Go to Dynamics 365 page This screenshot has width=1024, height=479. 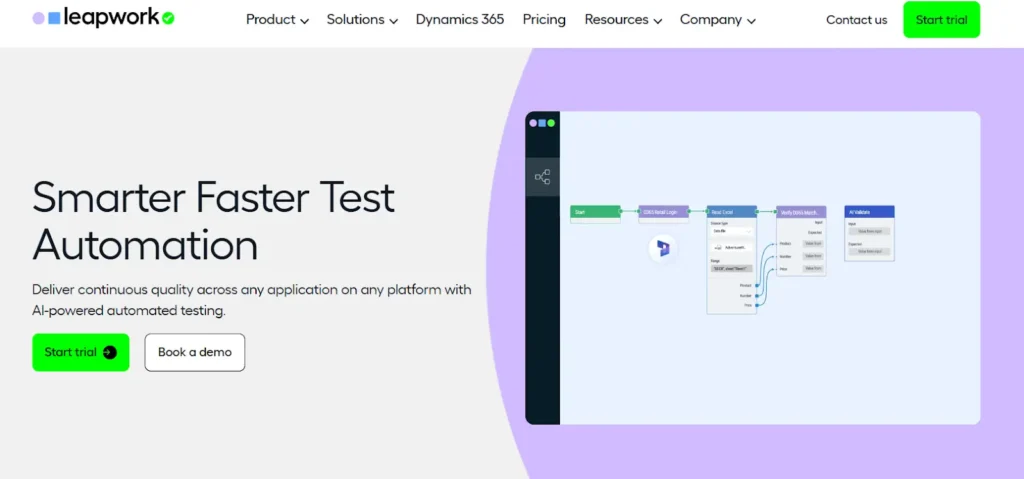(460, 20)
